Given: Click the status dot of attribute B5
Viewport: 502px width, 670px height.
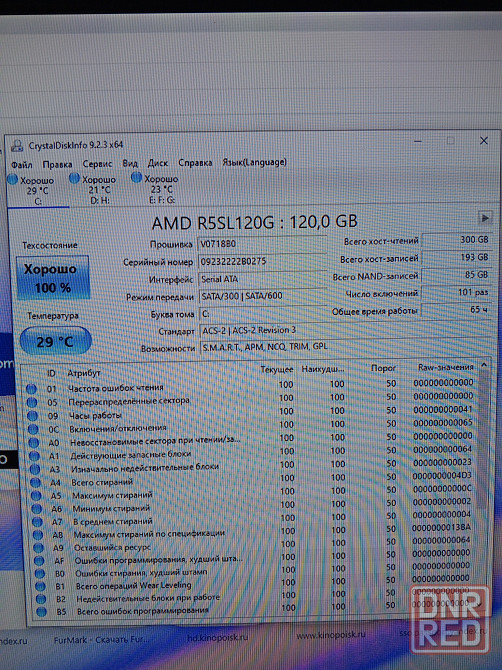Looking at the screenshot, I should (x=42, y=612).
